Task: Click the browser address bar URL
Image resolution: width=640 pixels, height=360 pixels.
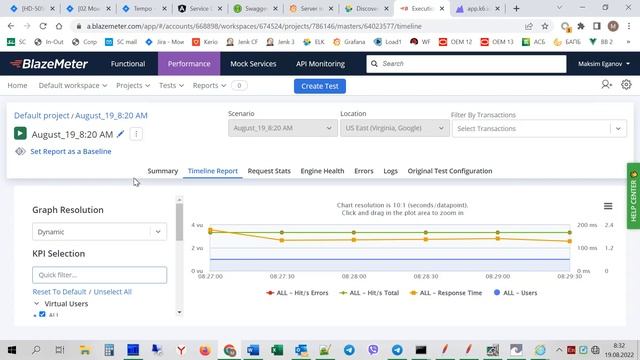Action: (254, 26)
